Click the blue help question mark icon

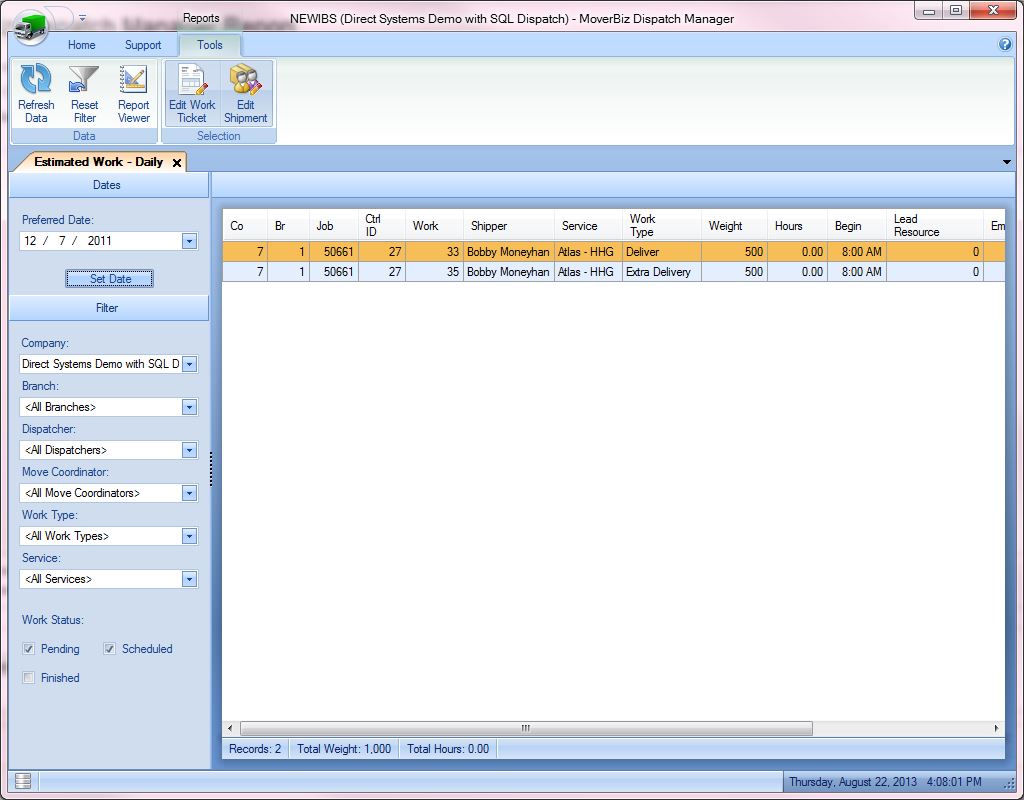click(1005, 45)
